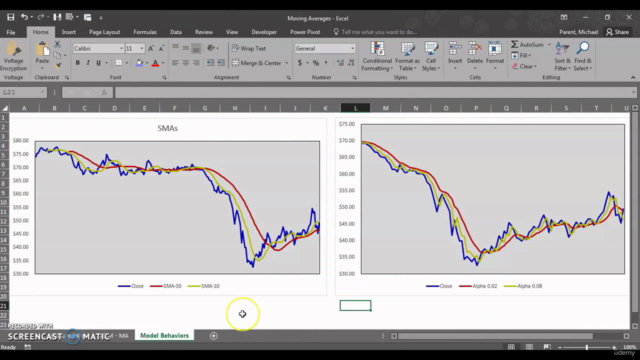Switch to the Formulas tab
640x360 pixels.
pos(145,32)
